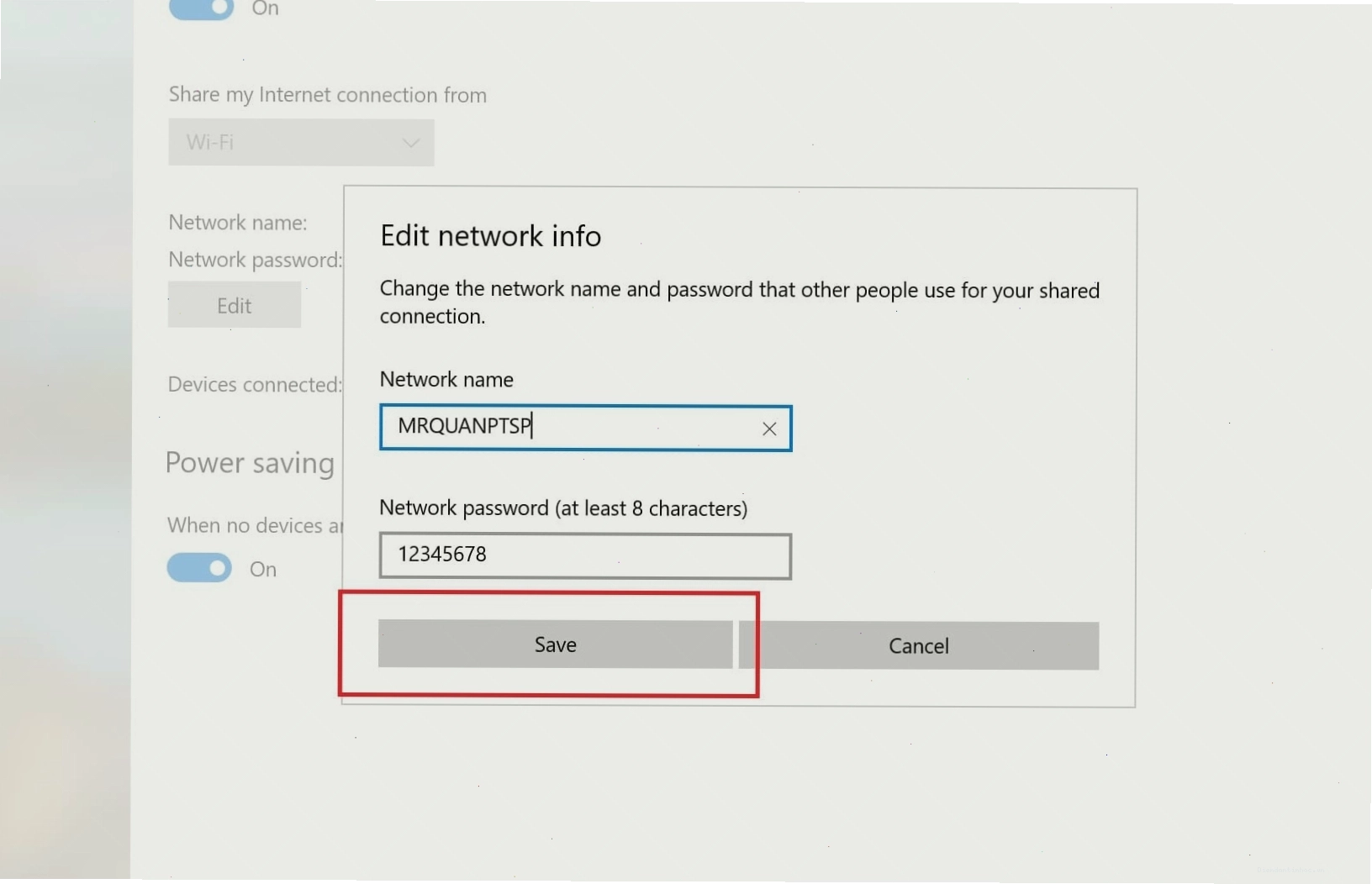Click the 'Network name:' label in settings page
The width and height of the screenshot is (1372, 884).
click(238, 223)
